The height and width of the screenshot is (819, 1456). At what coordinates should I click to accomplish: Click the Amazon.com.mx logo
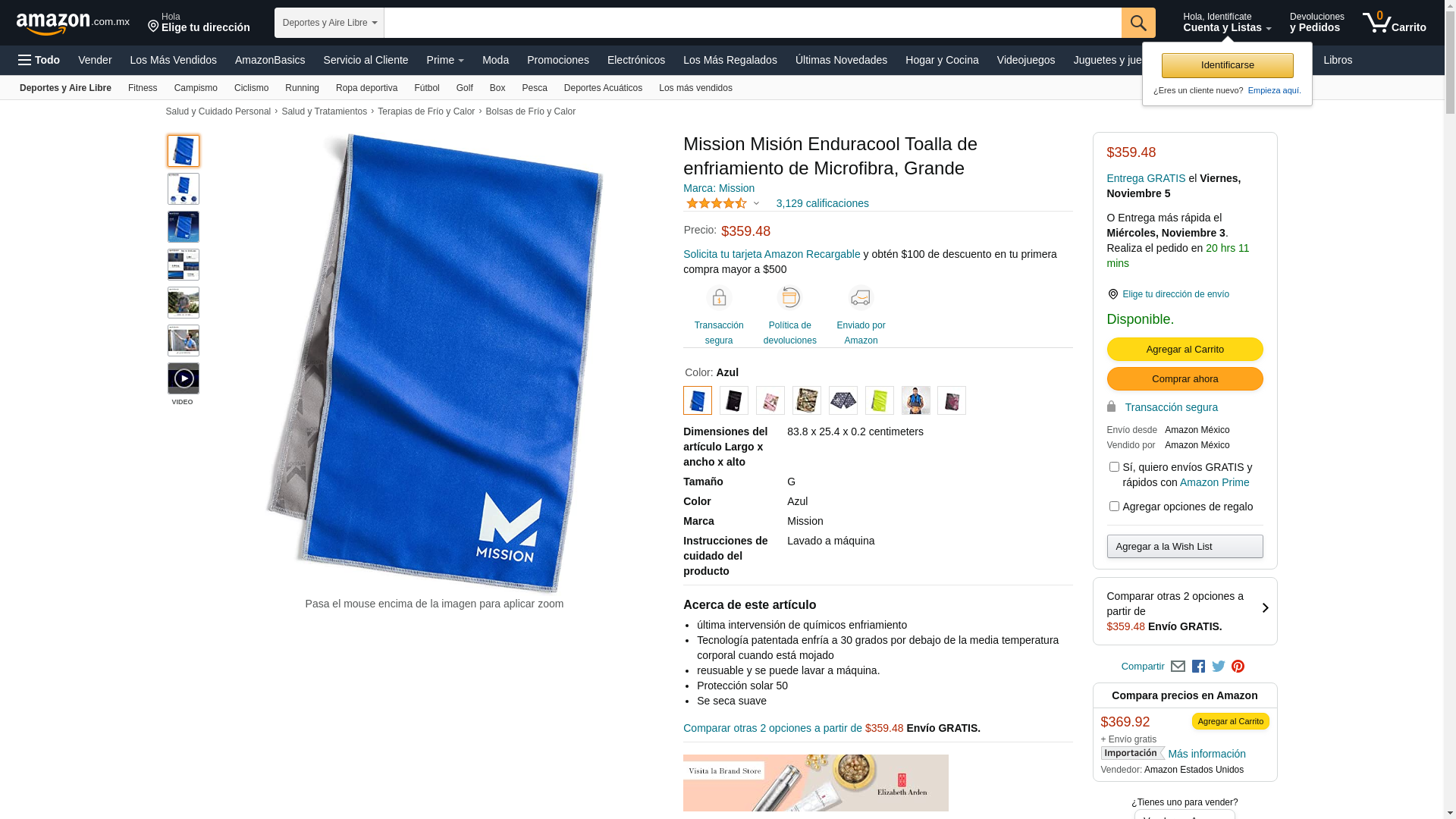73,23
